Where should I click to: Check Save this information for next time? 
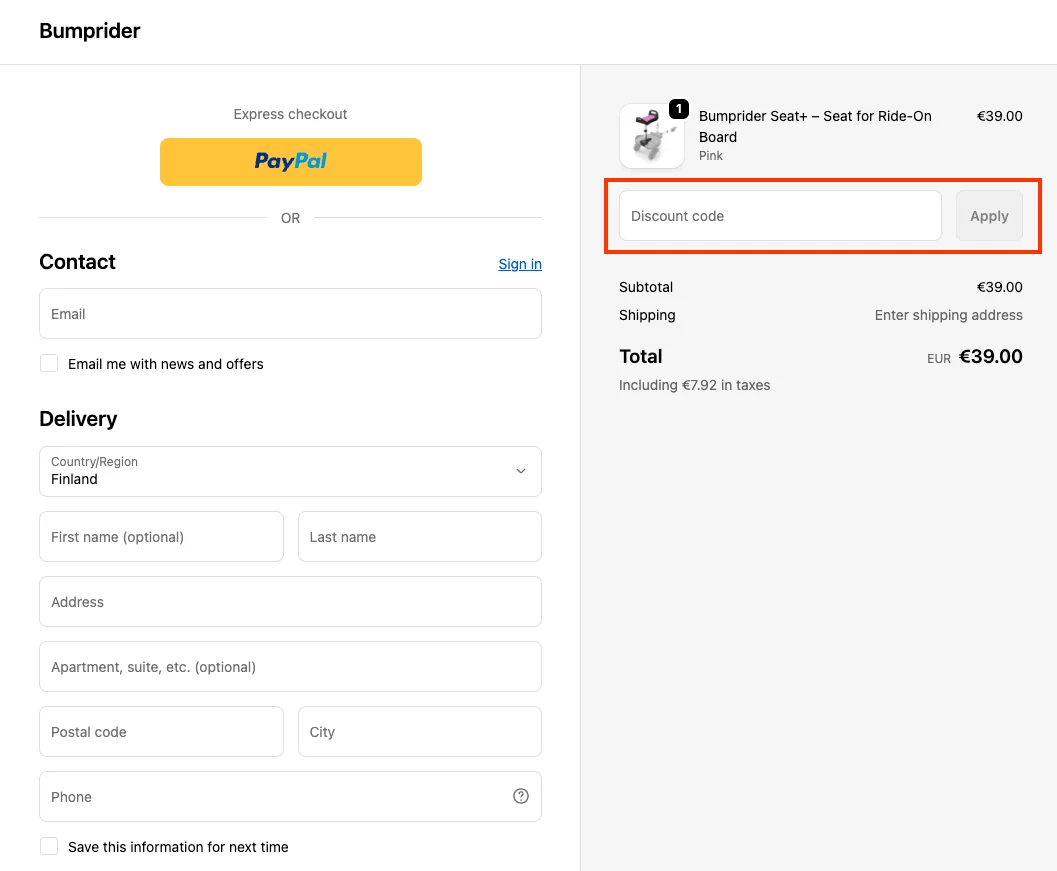coord(49,846)
